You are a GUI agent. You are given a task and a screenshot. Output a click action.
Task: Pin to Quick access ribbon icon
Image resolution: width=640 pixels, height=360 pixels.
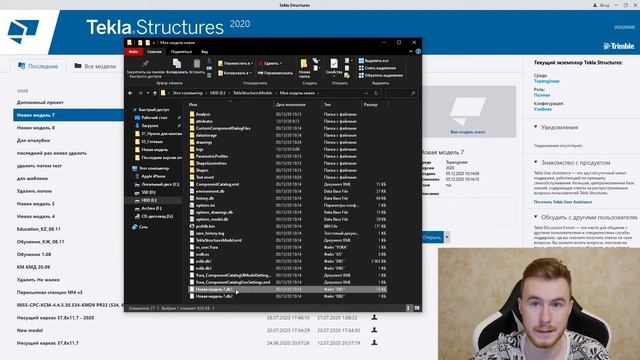[x=145, y=63]
